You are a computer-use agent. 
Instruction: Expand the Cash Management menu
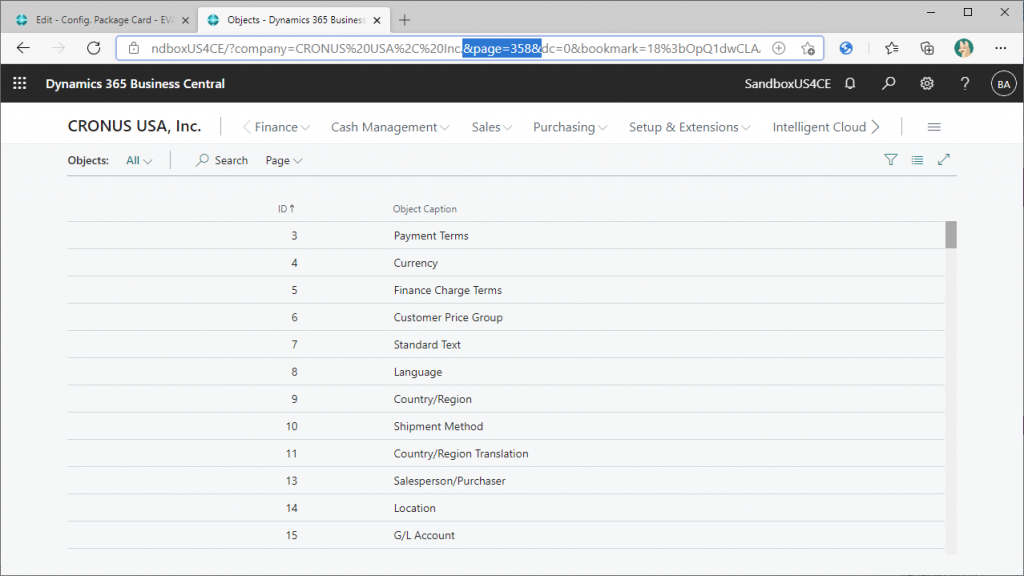tap(390, 127)
